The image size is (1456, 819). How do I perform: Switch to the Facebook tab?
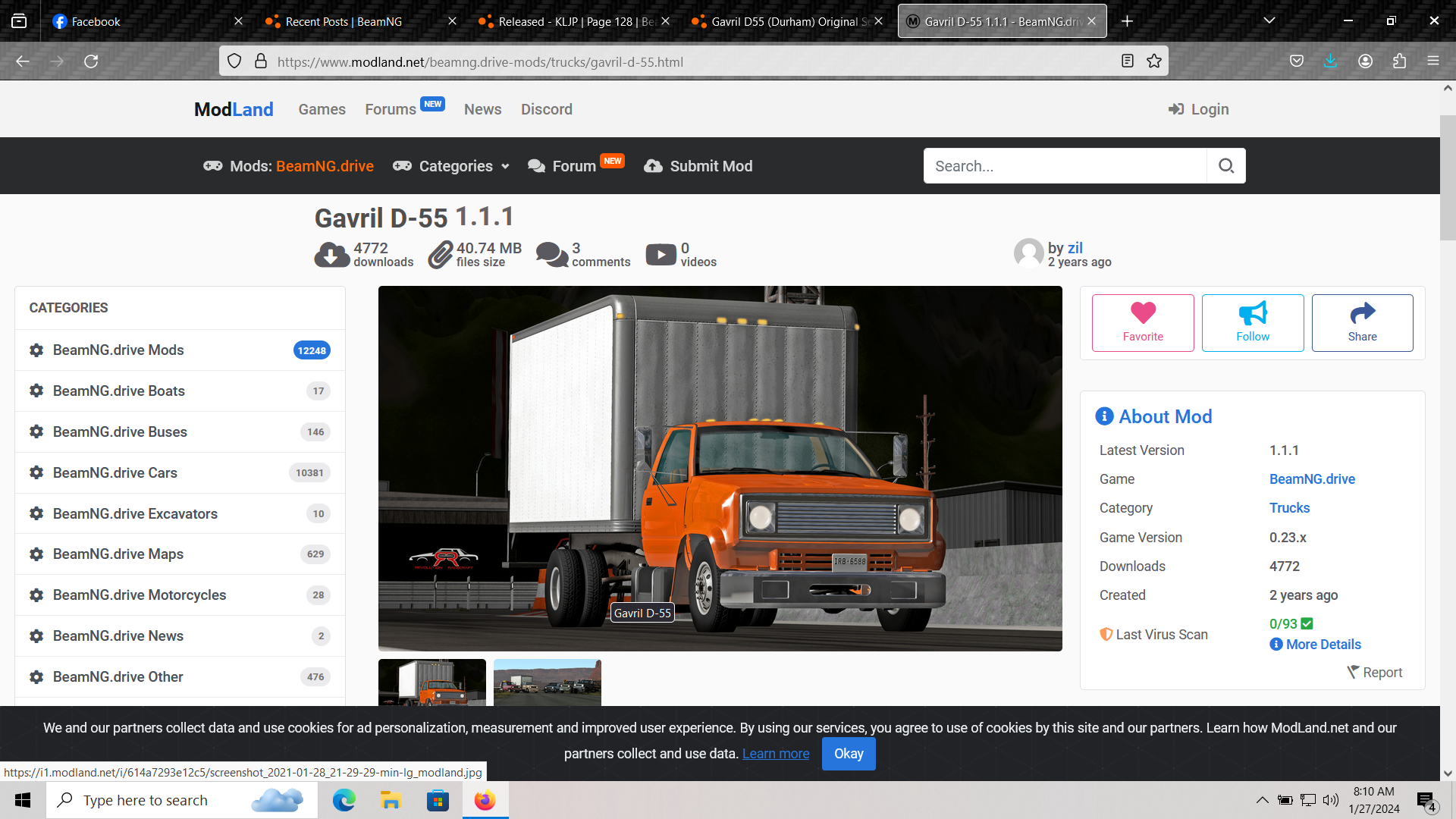(148, 21)
